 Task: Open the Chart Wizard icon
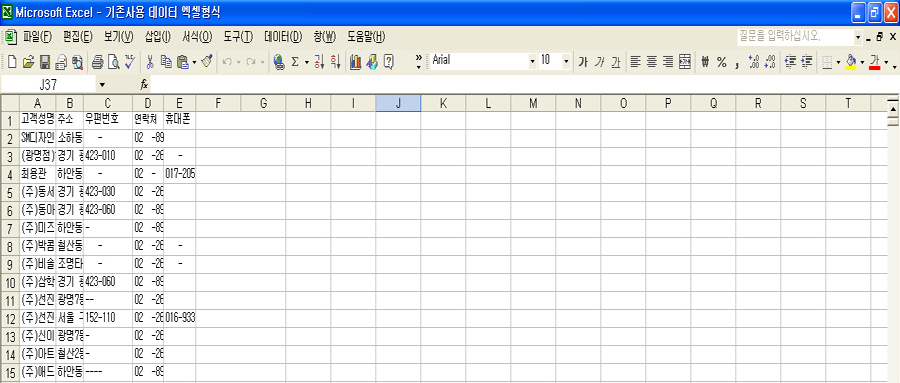356,61
